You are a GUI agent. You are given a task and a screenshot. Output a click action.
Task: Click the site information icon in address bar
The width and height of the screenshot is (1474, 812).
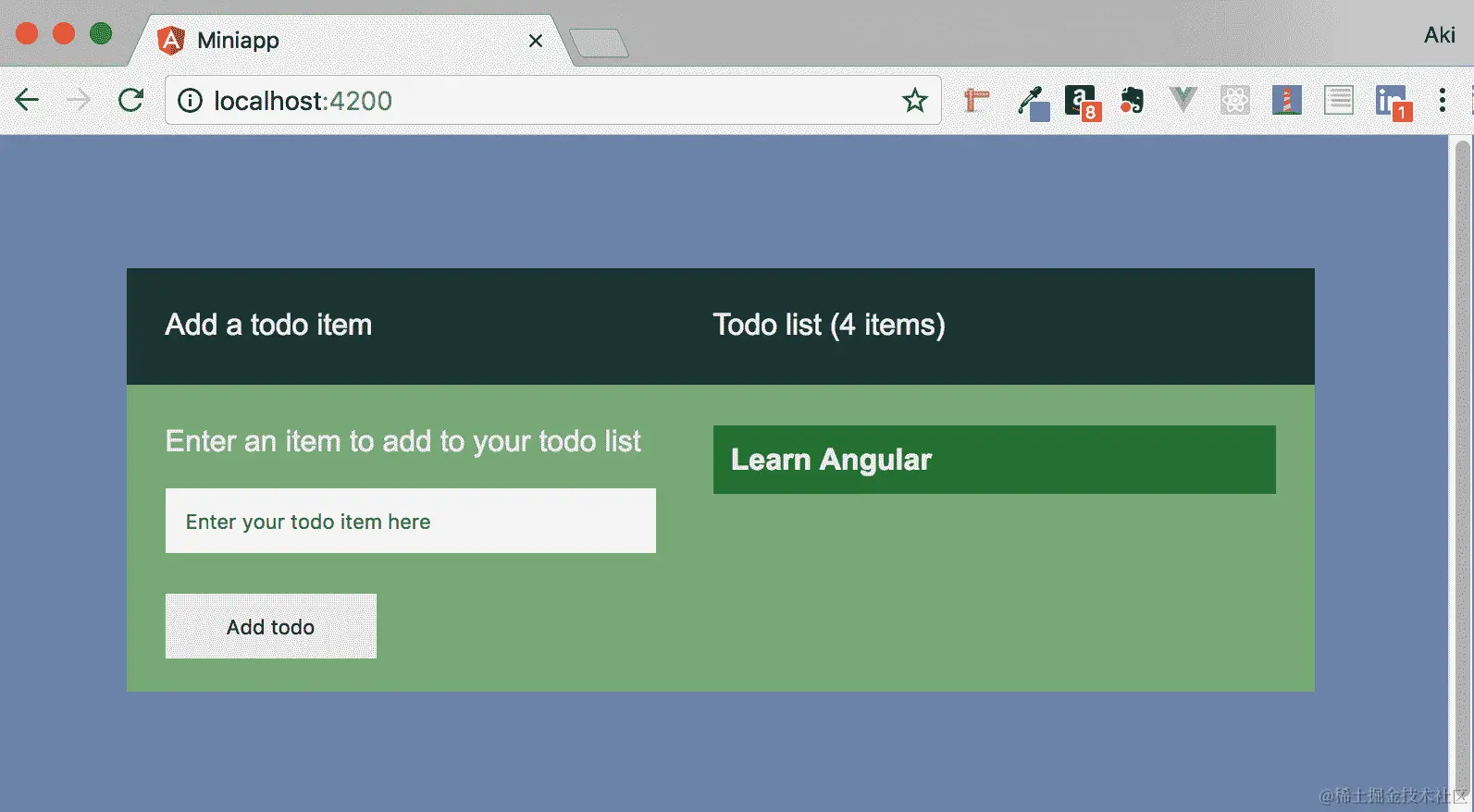tap(190, 100)
